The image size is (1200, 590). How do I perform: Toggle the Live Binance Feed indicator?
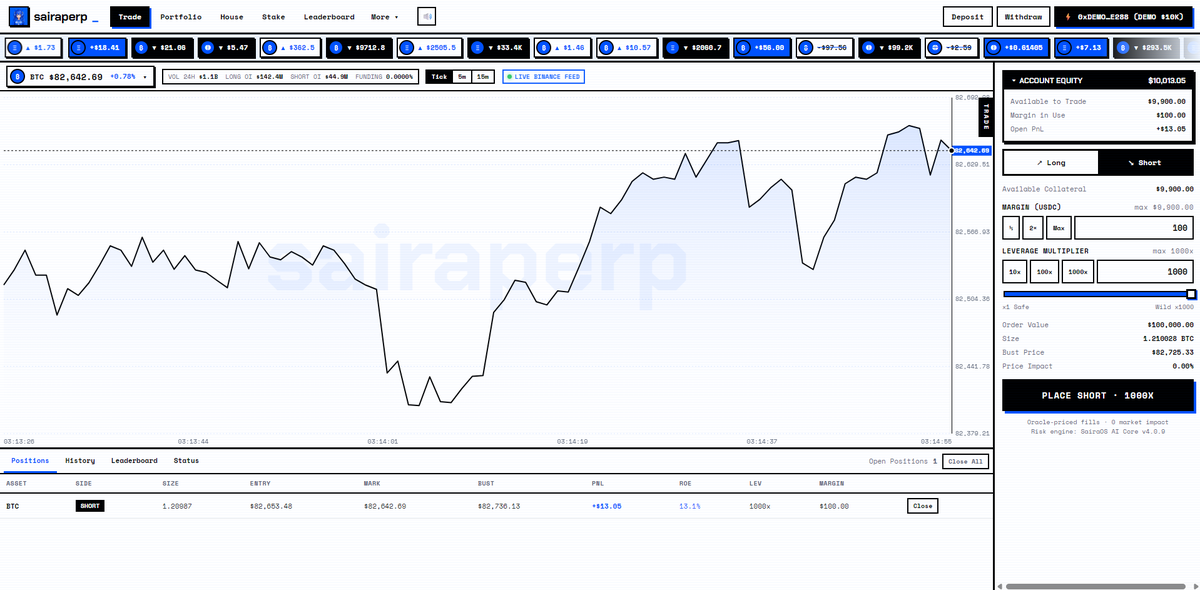(x=542, y=76)
